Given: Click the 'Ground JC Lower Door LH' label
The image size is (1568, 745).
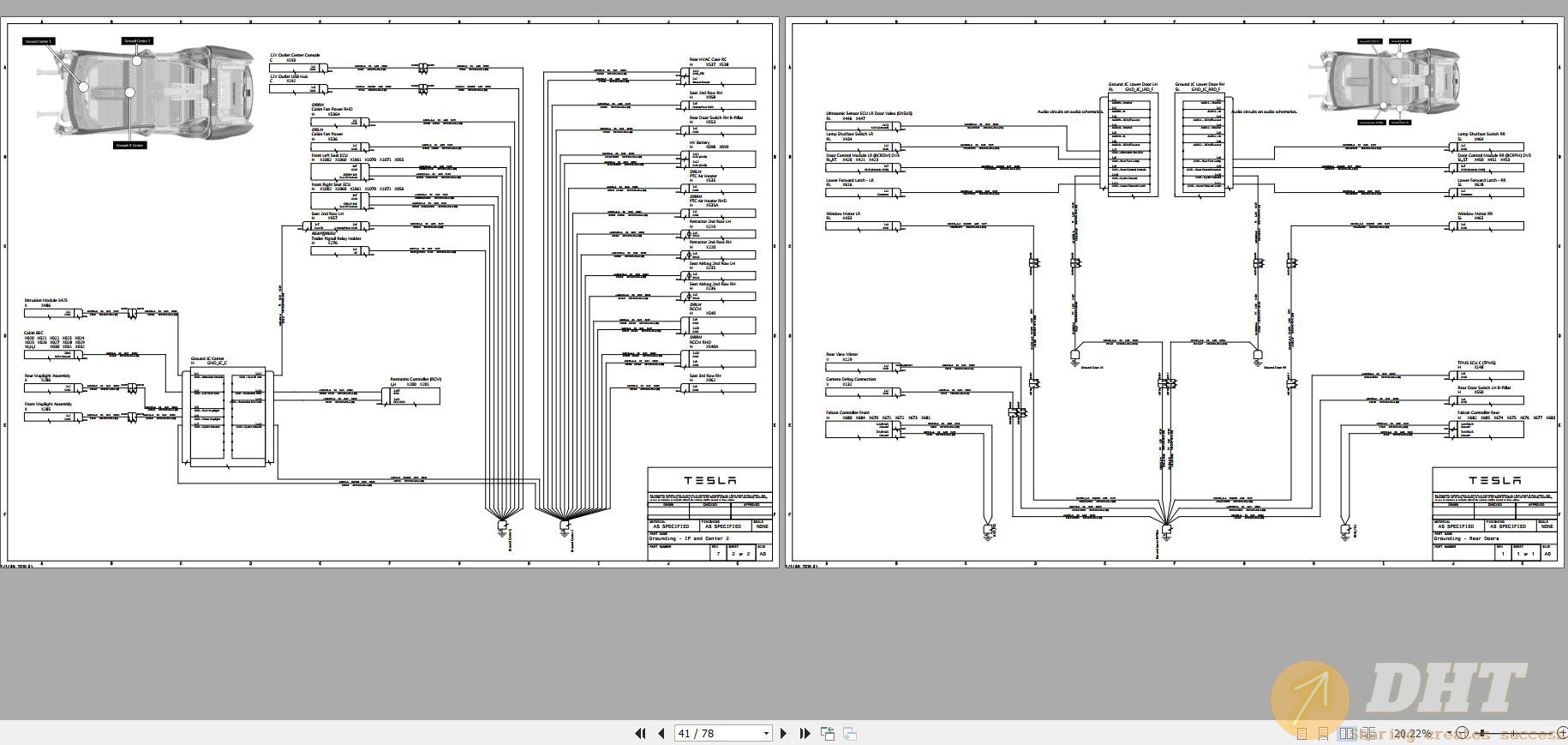Looking at the screenshot, I should coord(1132,85).
